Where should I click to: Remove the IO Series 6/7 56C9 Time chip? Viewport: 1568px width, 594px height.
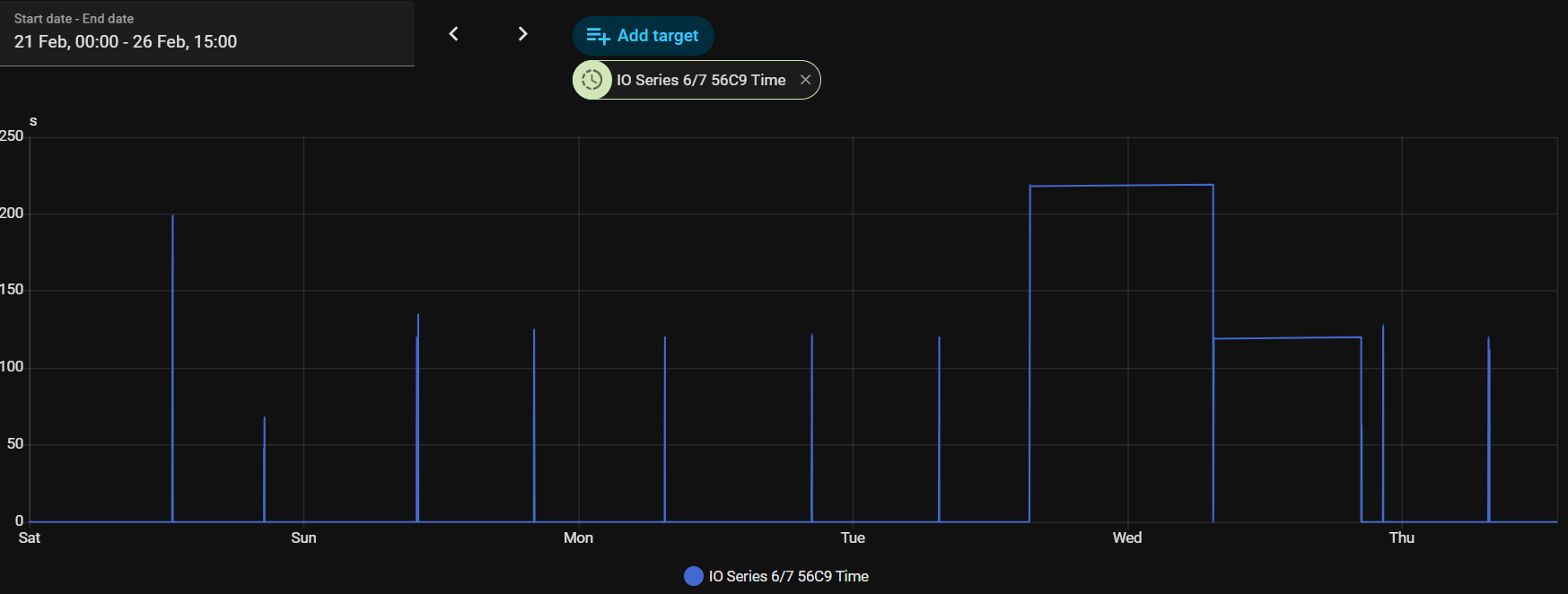805,80
